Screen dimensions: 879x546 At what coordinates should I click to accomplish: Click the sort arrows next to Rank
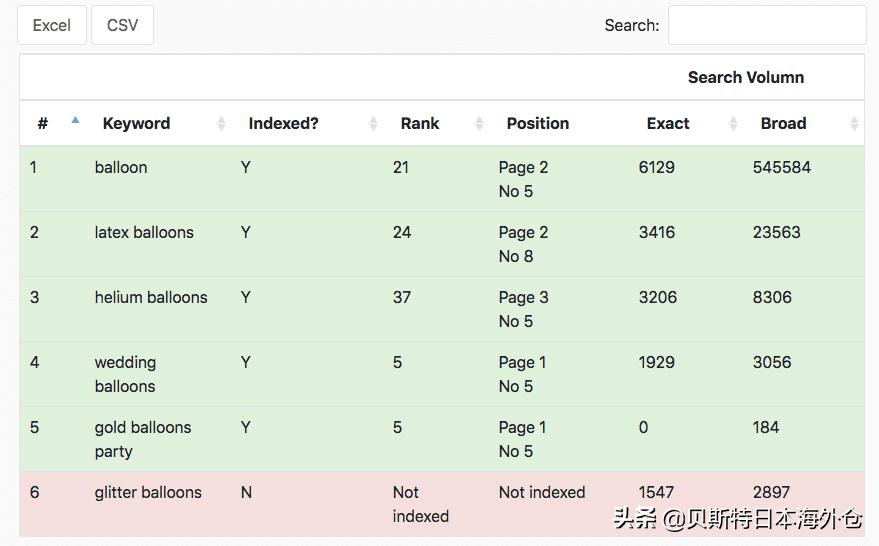479,124
